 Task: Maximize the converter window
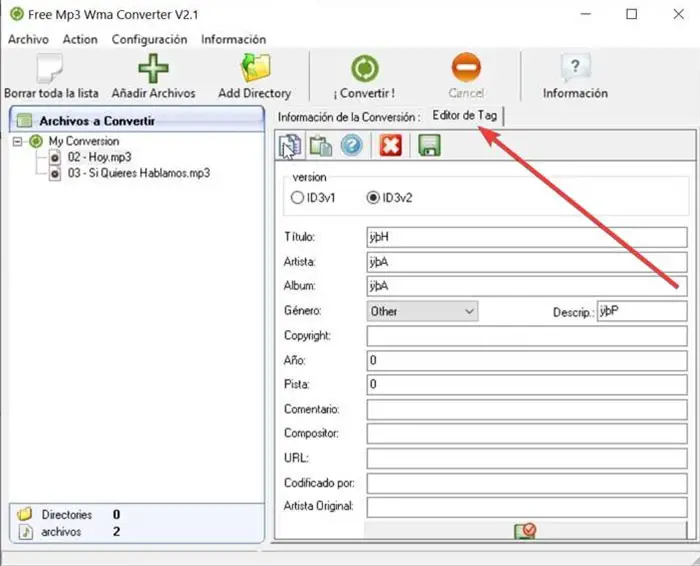(x=632, y=14)
